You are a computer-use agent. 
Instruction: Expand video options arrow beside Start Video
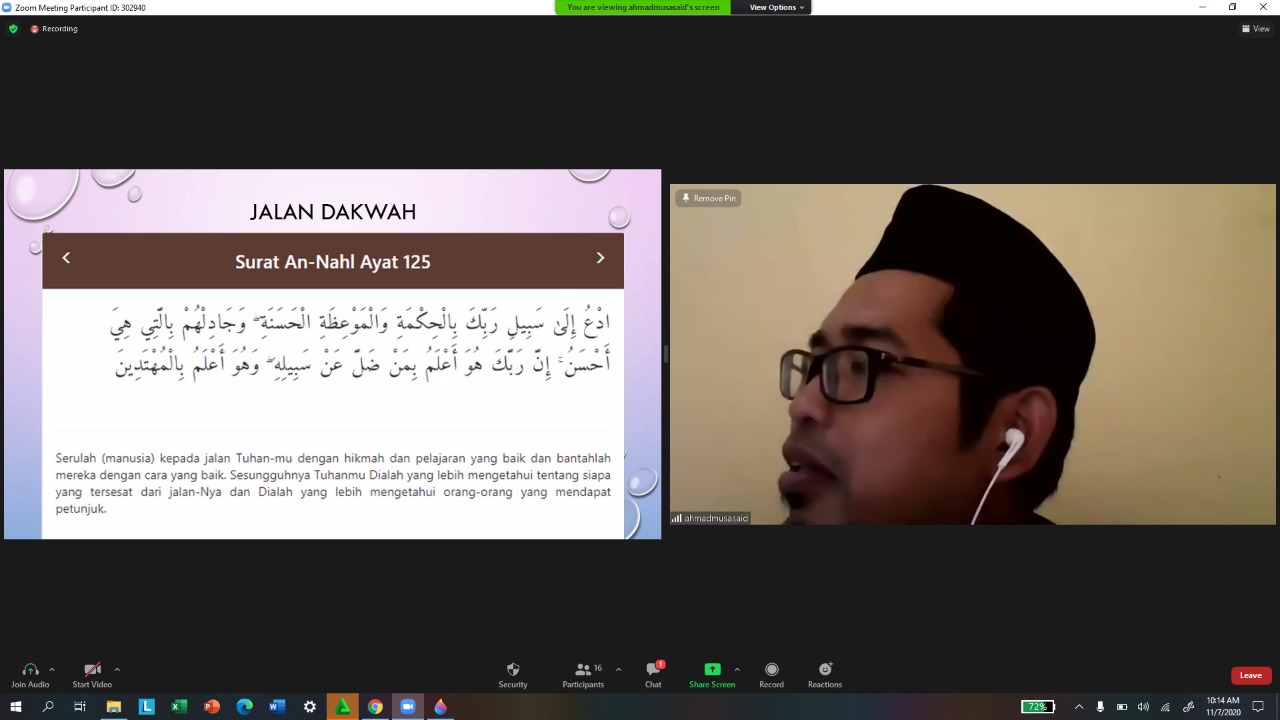pyautogui.click(x=117, y=669)
